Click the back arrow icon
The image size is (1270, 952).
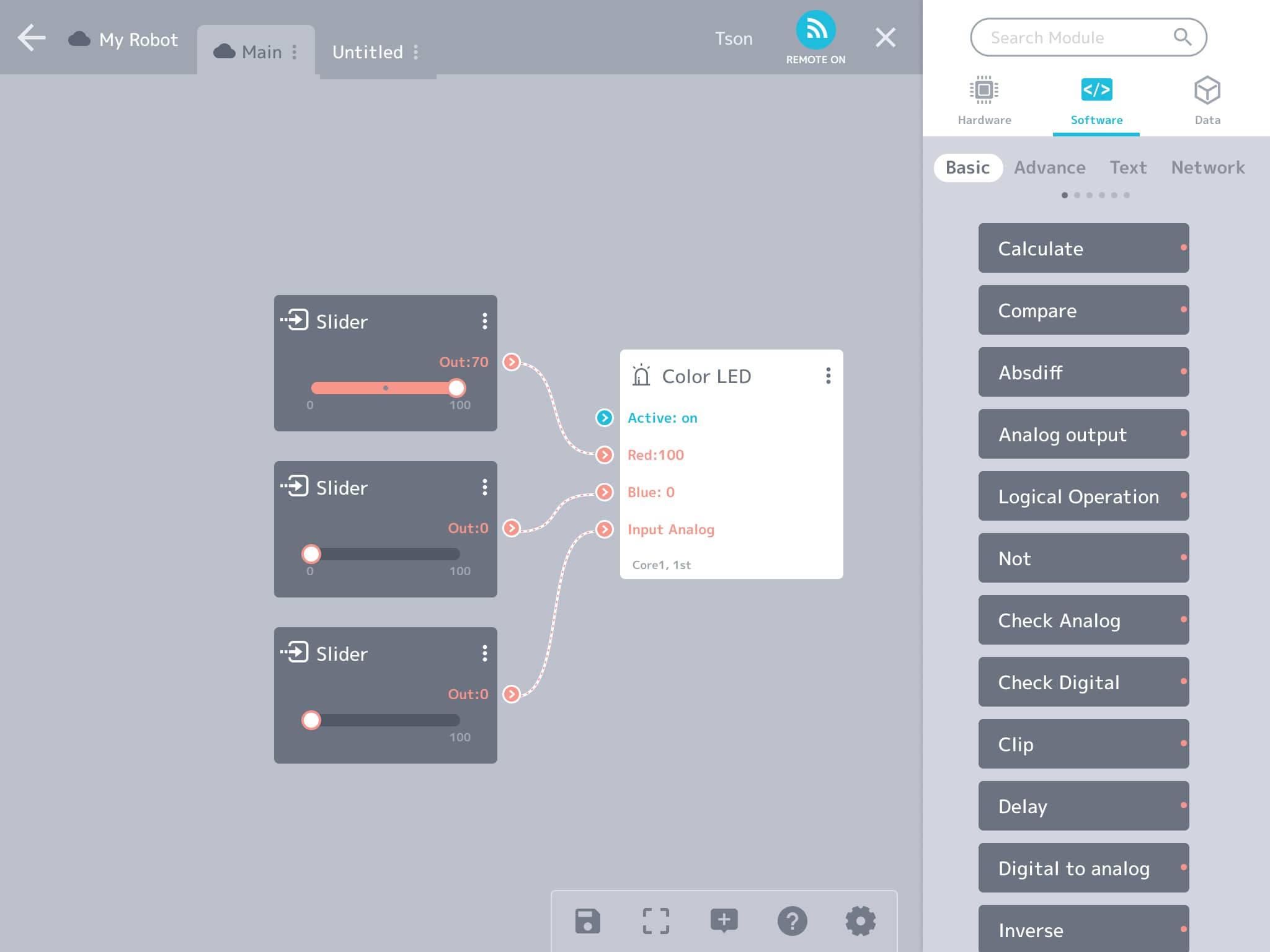coord(32,38)
